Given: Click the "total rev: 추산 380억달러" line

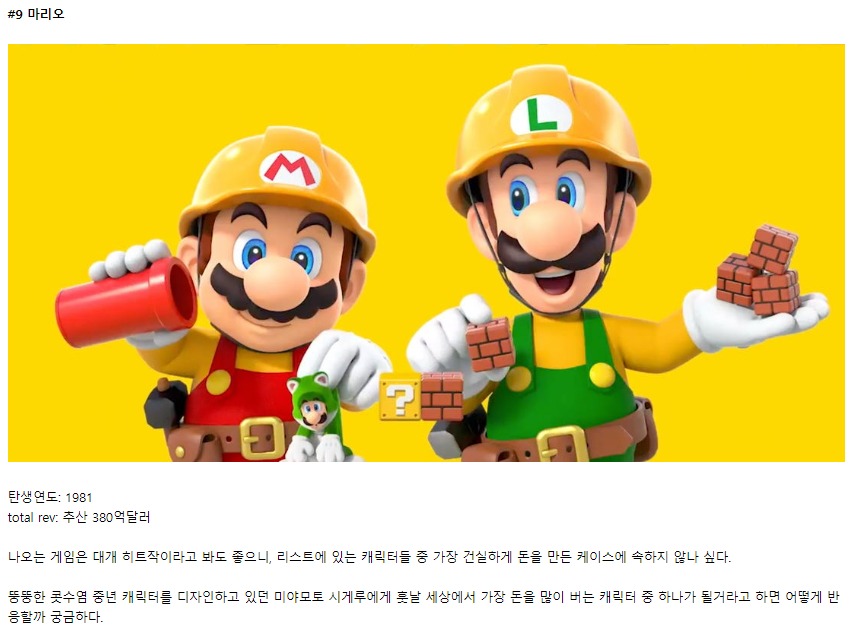Looking at the screenshot, I should click(x=79, y=517).
